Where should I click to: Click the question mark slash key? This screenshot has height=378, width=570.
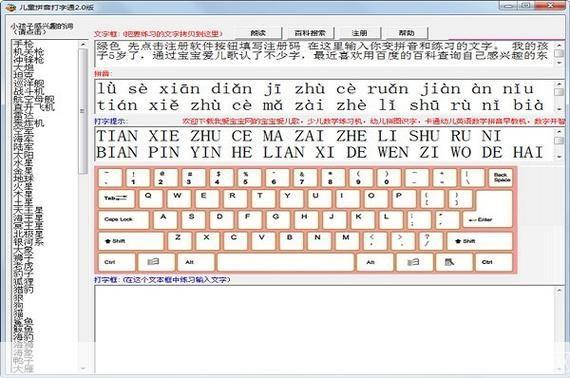pos(432,241)
